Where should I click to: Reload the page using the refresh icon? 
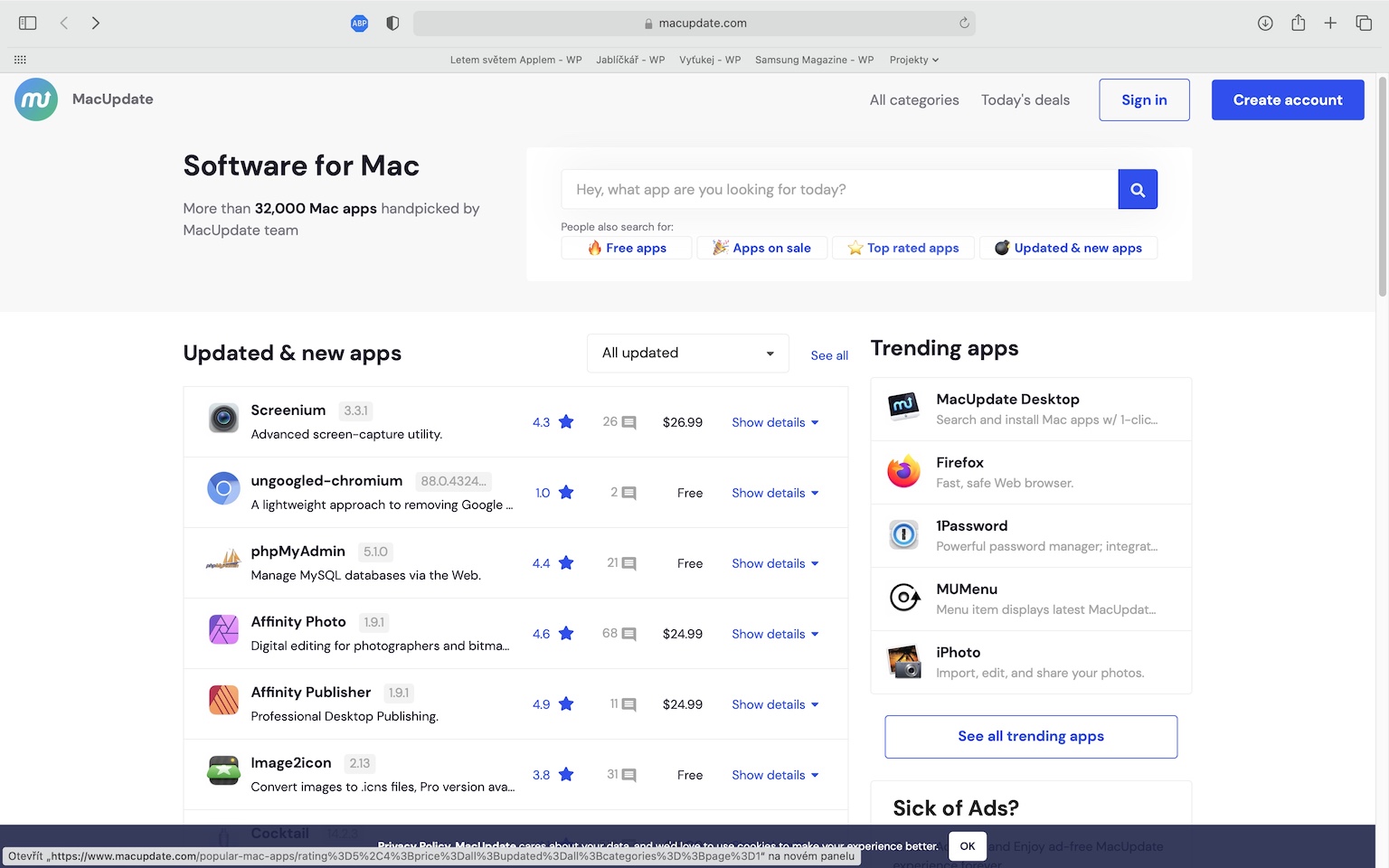point(964,23)
